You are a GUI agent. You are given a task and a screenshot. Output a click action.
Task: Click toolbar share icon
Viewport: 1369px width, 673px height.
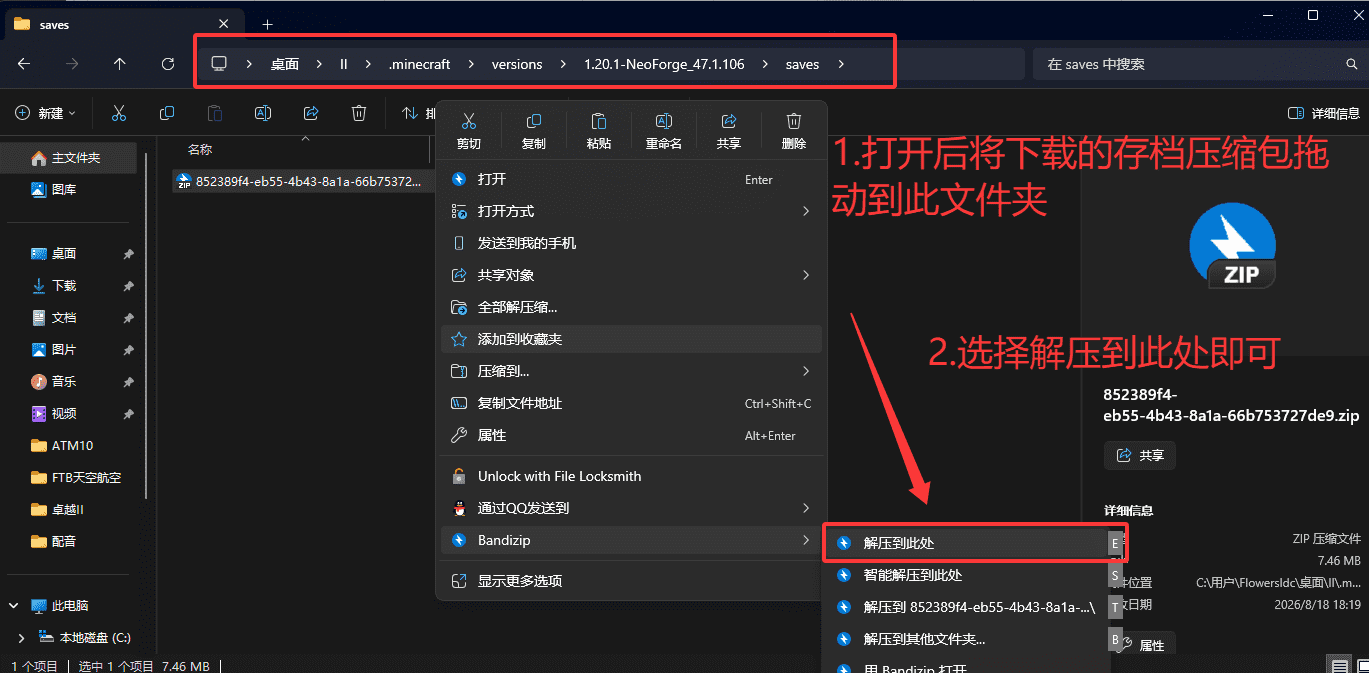311,113
